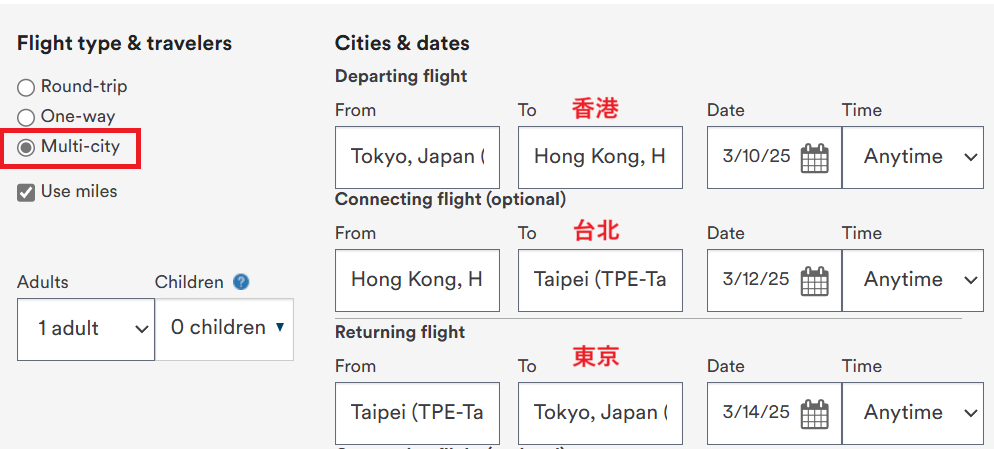Click returning From field Taipei
The width and height of the screenshot is (994, 449).
[417, 413]
